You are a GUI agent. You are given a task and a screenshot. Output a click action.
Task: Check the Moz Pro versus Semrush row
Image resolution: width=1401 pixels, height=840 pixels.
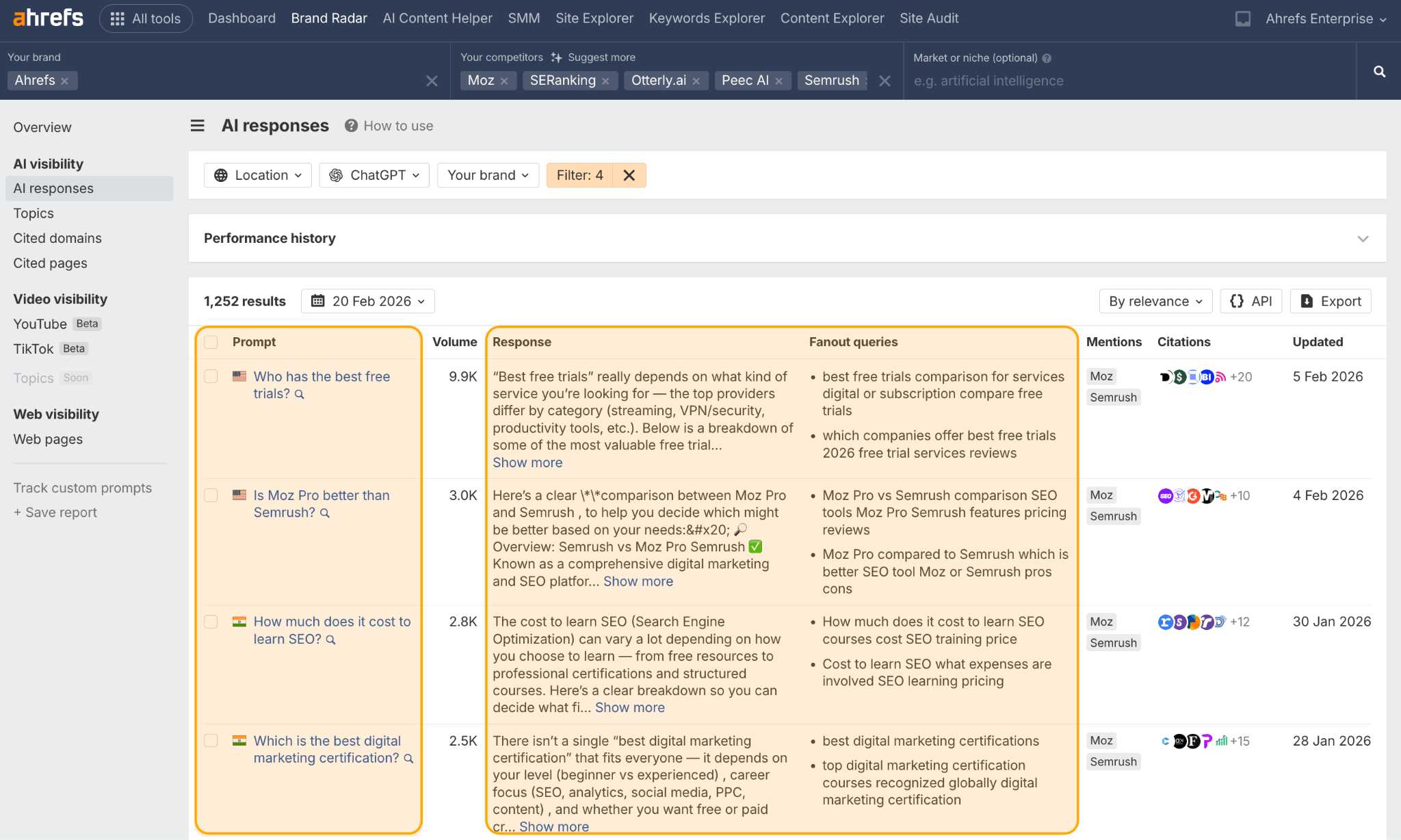click(x=210, y=495)
